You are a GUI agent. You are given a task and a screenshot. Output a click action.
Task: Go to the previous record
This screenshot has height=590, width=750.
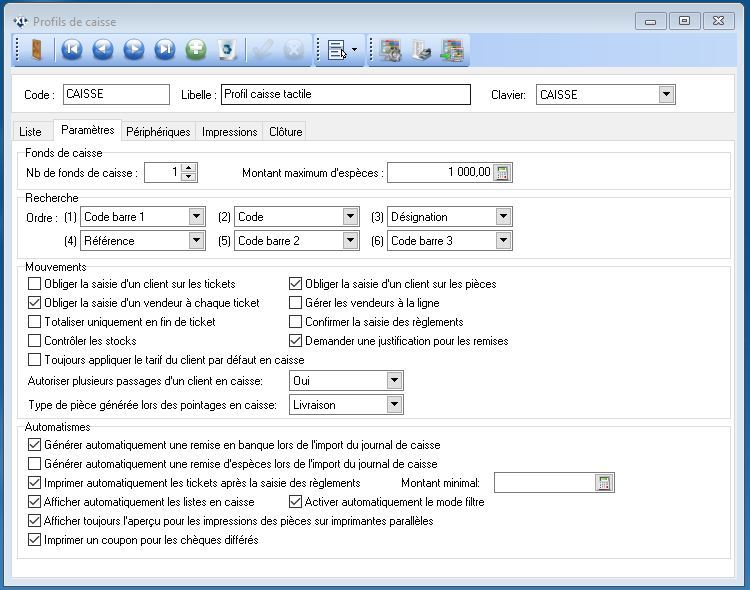coord(103,49)
